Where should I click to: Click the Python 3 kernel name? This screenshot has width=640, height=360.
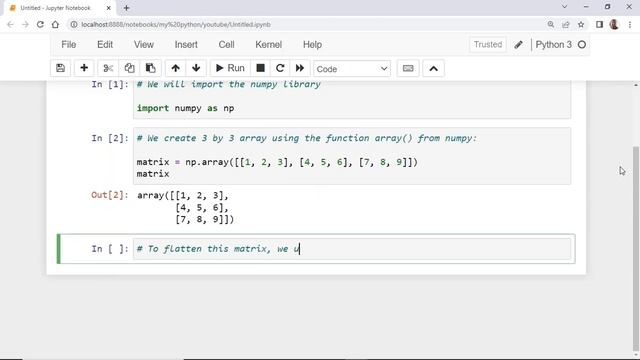[553, 44]
